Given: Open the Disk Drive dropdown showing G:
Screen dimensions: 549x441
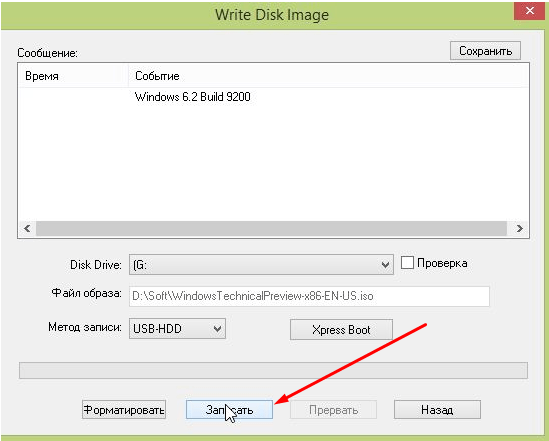Looking at the screenshot, I should click(x=261, y=265).
